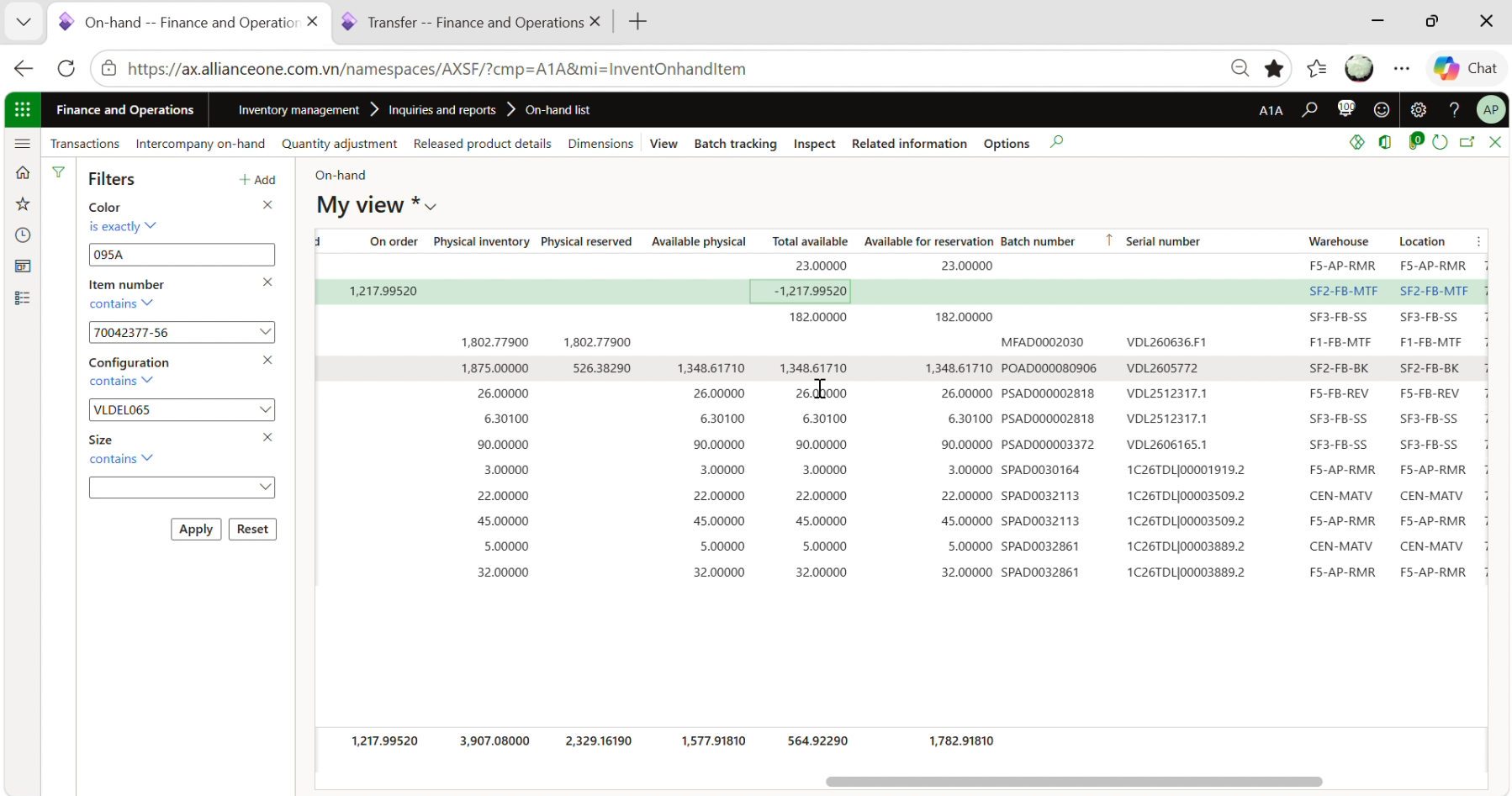This screenshot has width=1512, height=796.
Task: Open Intercompany on-hand menu
Action: click(200, 144)
